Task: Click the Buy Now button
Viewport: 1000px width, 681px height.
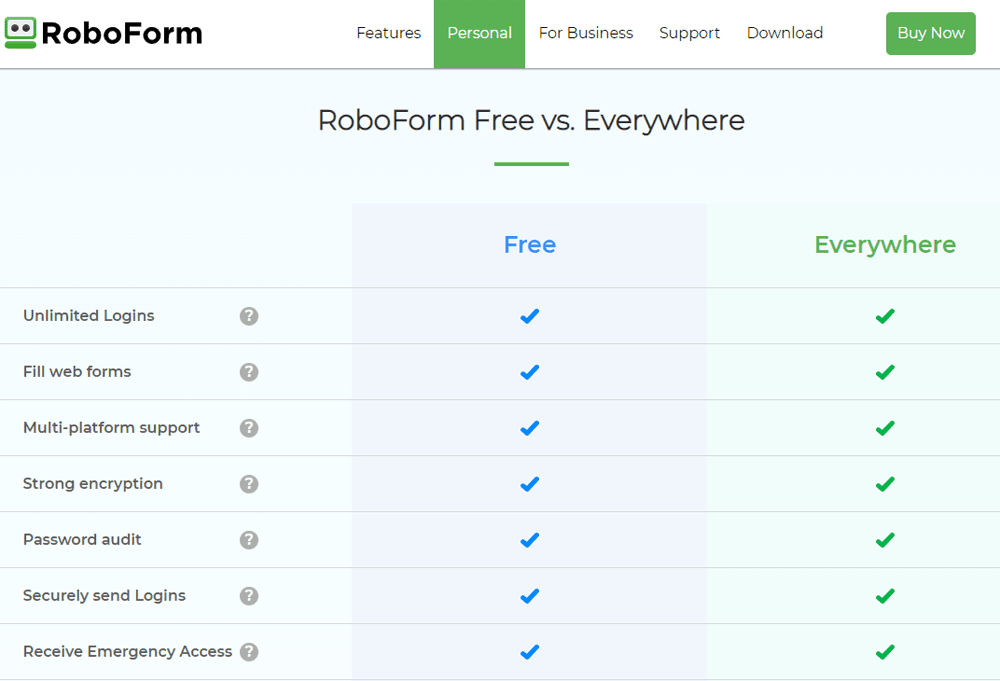Action: coord(930,33)
